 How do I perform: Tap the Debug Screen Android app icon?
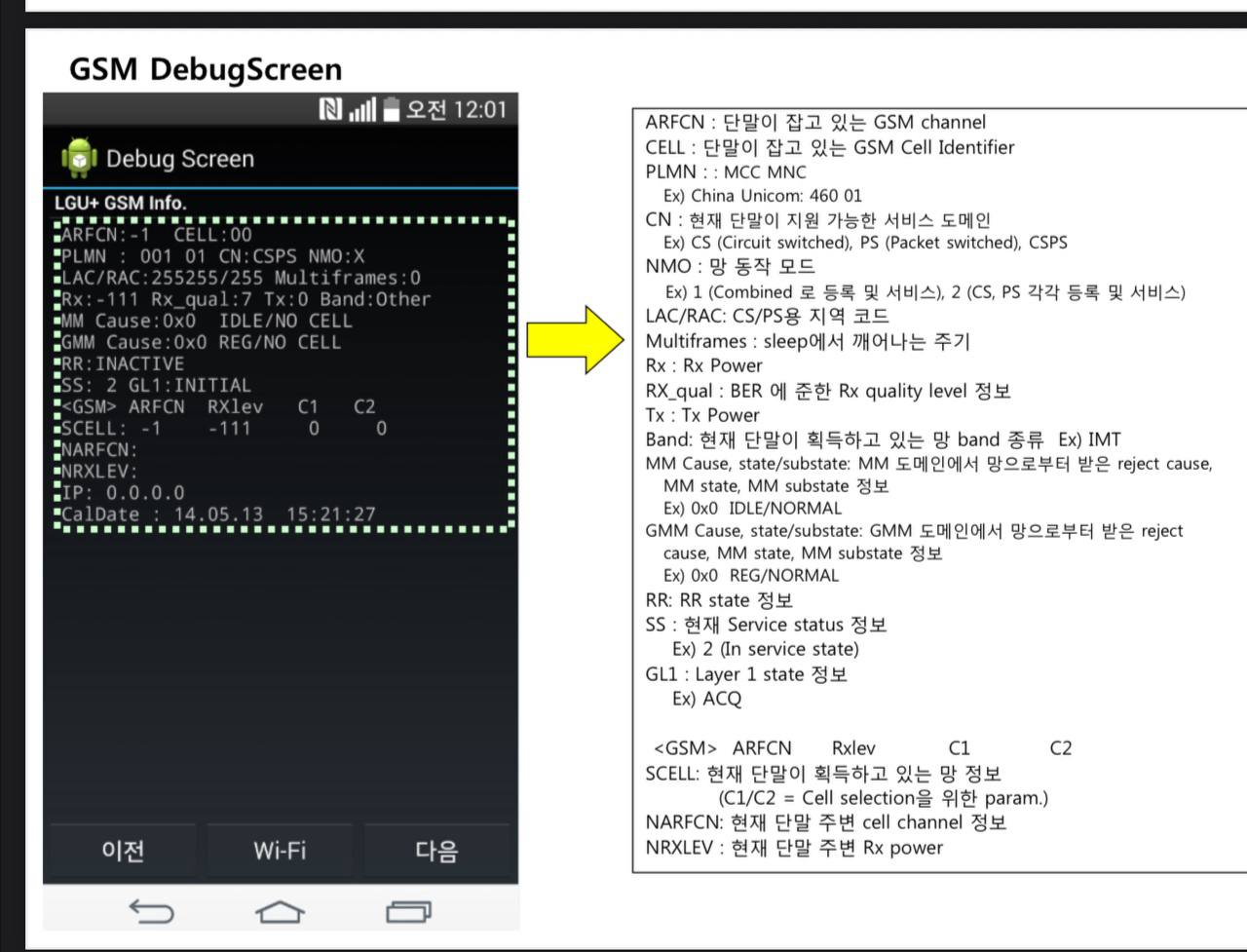coord(79,158)
